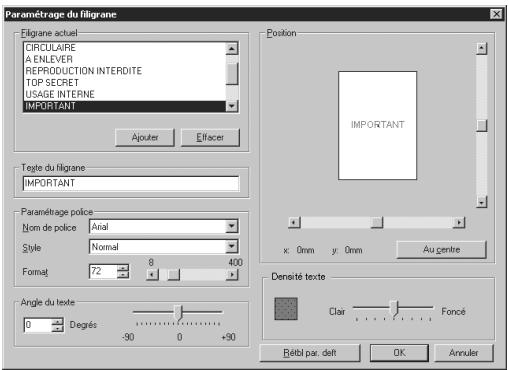This screenshot has height=370, width=509.
Task: Click the watermark list scrollbar thumb
Action: 232,74
